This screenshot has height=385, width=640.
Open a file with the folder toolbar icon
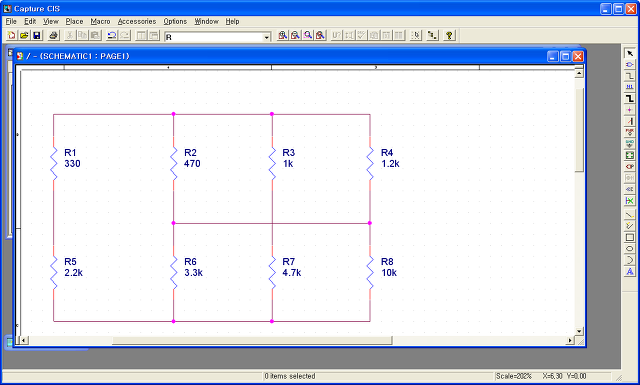pyautogui.click(x=24, y=36)
